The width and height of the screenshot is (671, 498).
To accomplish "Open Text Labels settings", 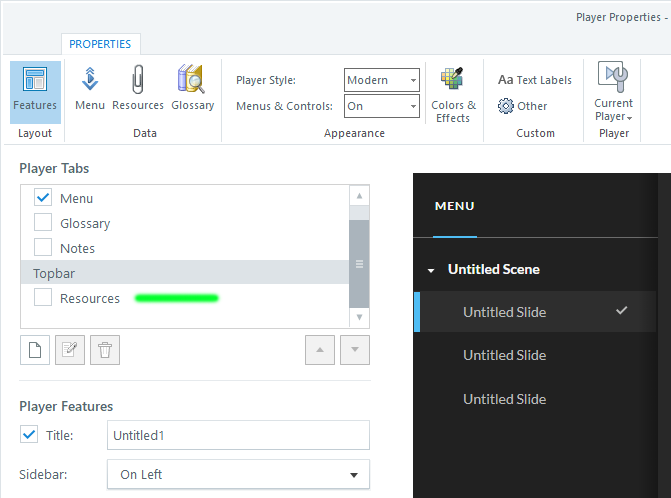I will click(x=535, y=80).
